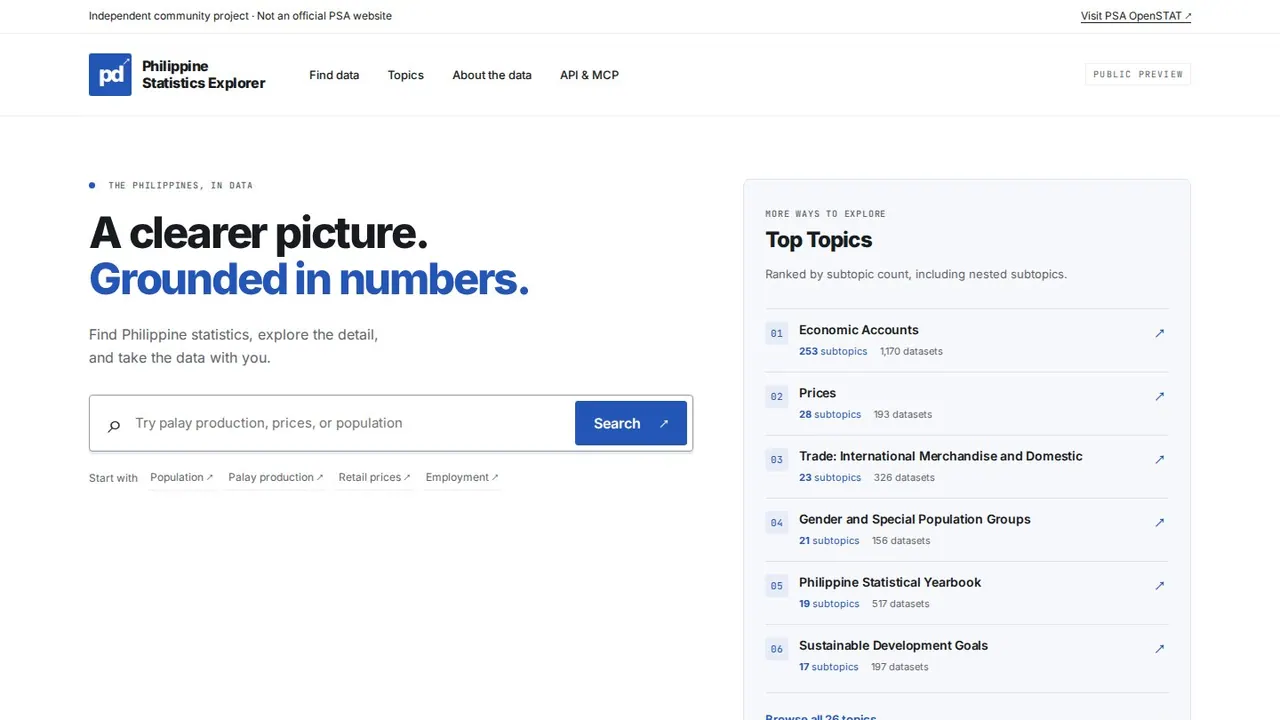Viewport: 1280px width, 720px height.
Task: Click the blue Search button
Action: point(631,423)
